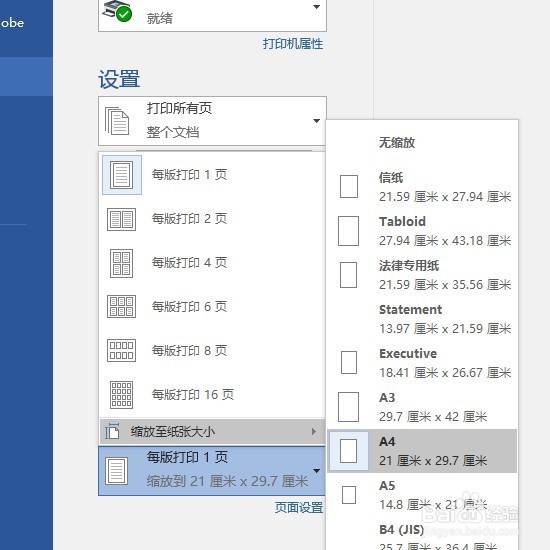Choose Statement 13.97 x 21.59 厘米 paper
Viewport: 550px width, 550px height.
pyautogui.click(x=422, y=319)
